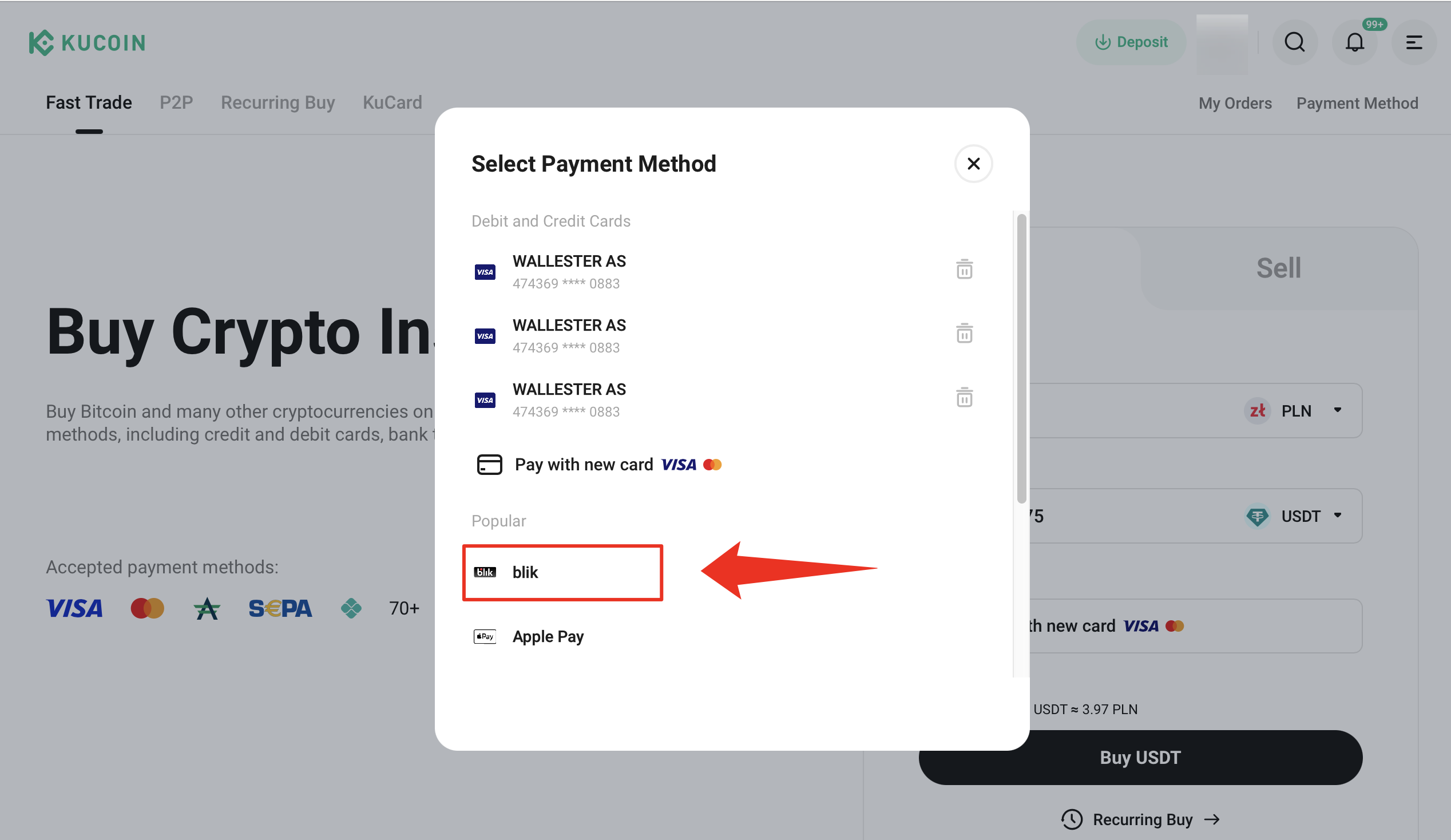Click the Mastercard logo beside Pay with new card
Viewport: 1451px width, 840px height.
pos(712,465)
